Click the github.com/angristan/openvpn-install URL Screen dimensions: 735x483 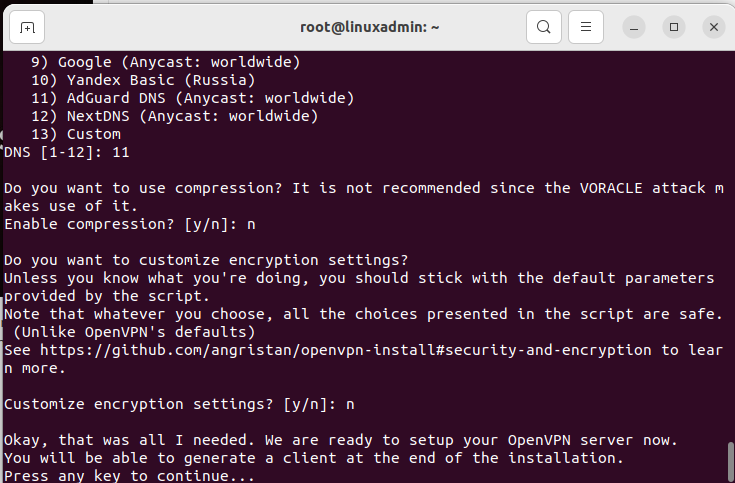pyautogui.click(x=345, y=350)
